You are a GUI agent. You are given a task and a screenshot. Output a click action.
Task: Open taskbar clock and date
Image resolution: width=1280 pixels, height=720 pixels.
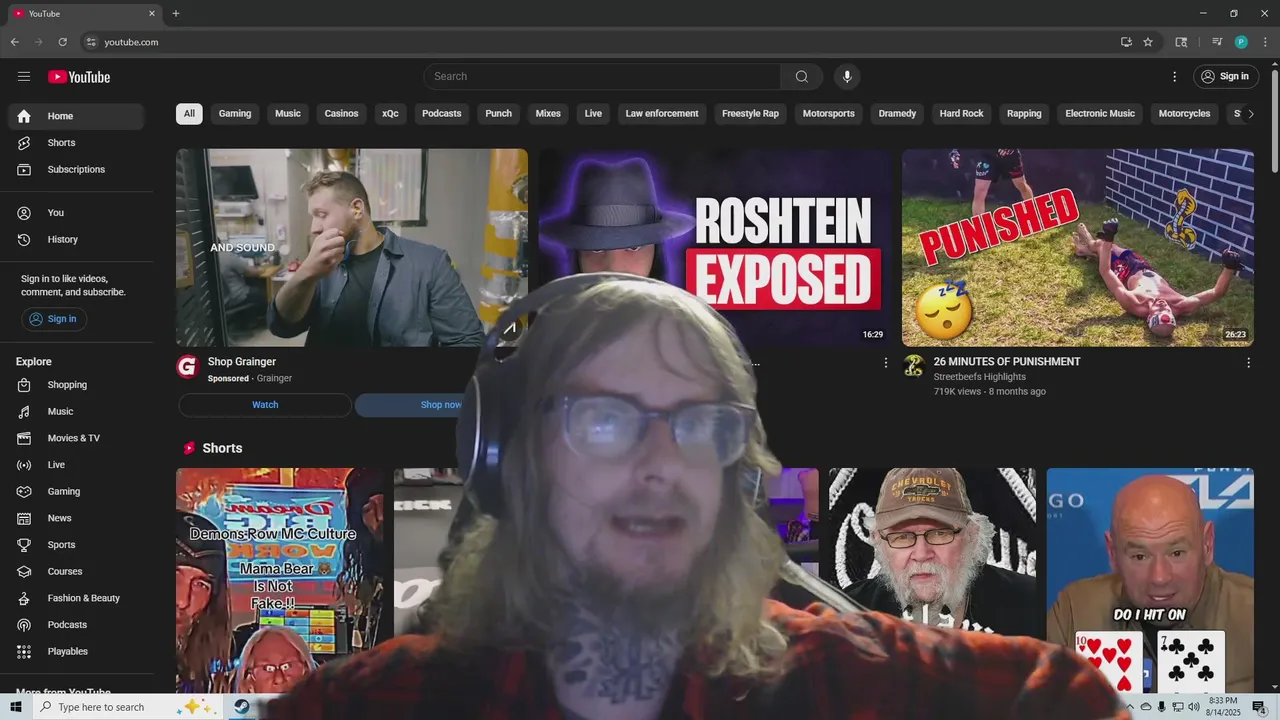1224,706
